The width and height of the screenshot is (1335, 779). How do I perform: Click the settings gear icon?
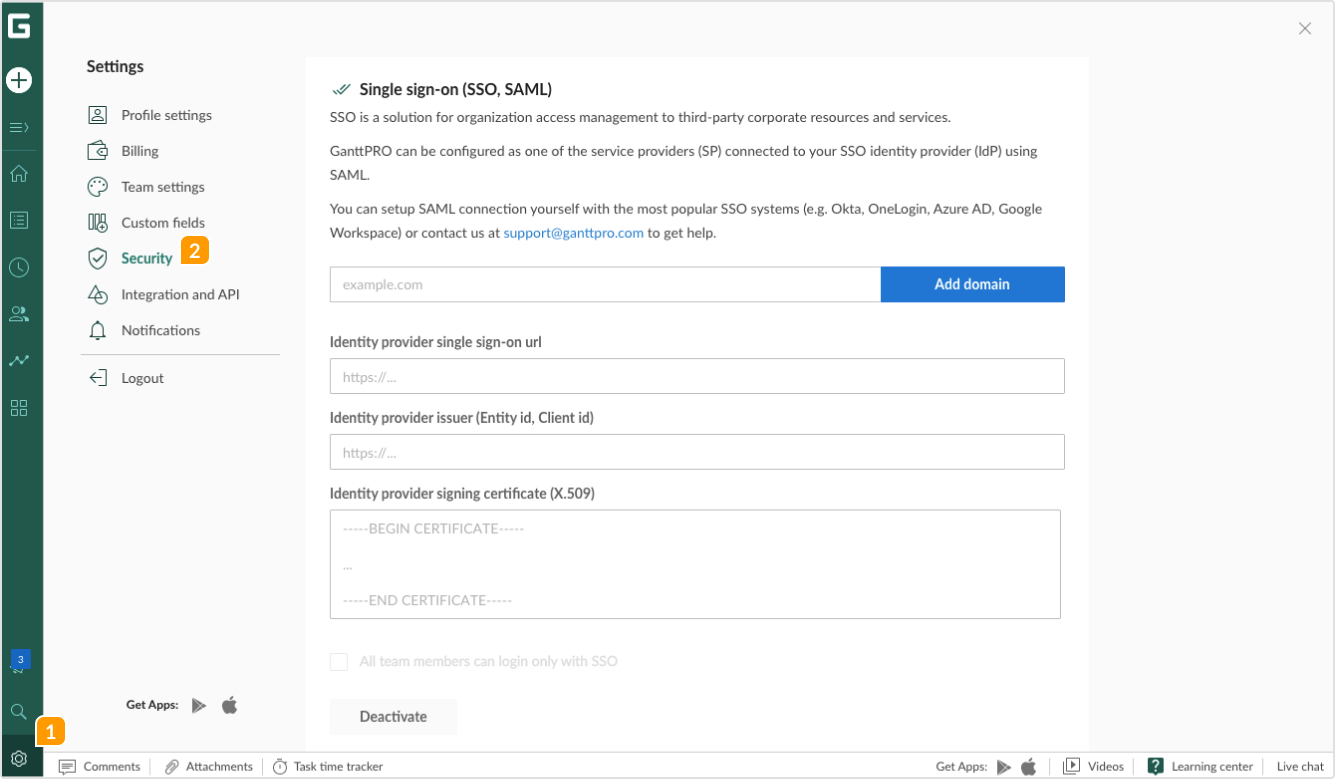coord(19,759)
